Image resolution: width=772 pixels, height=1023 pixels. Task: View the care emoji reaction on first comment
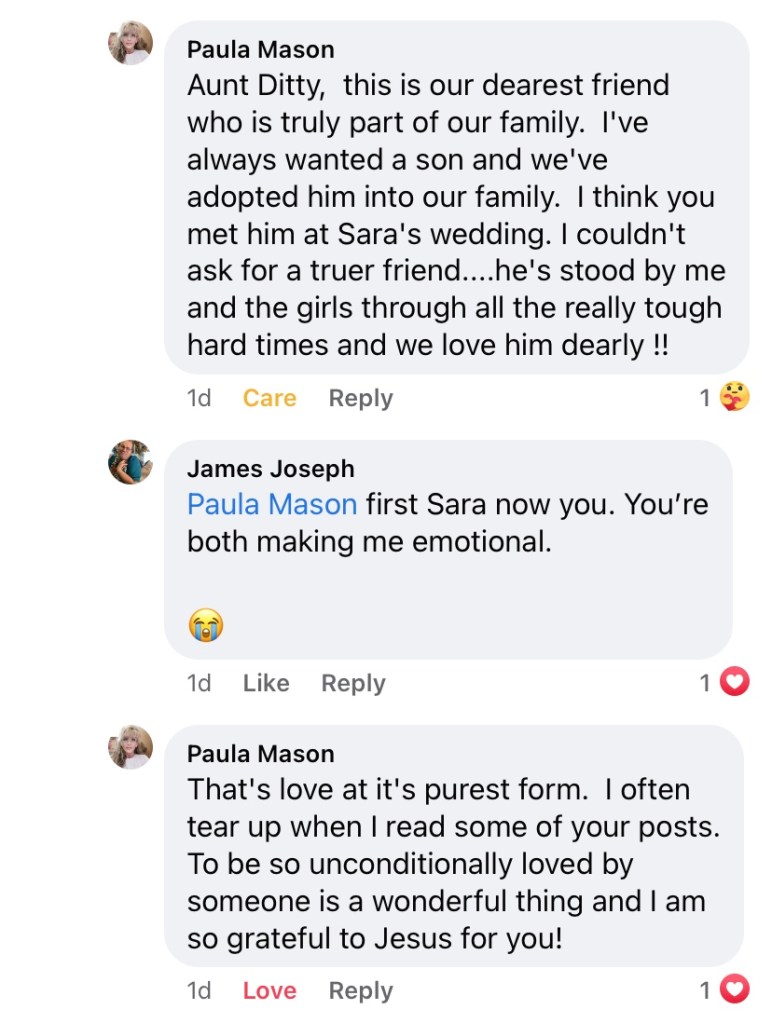735,398
